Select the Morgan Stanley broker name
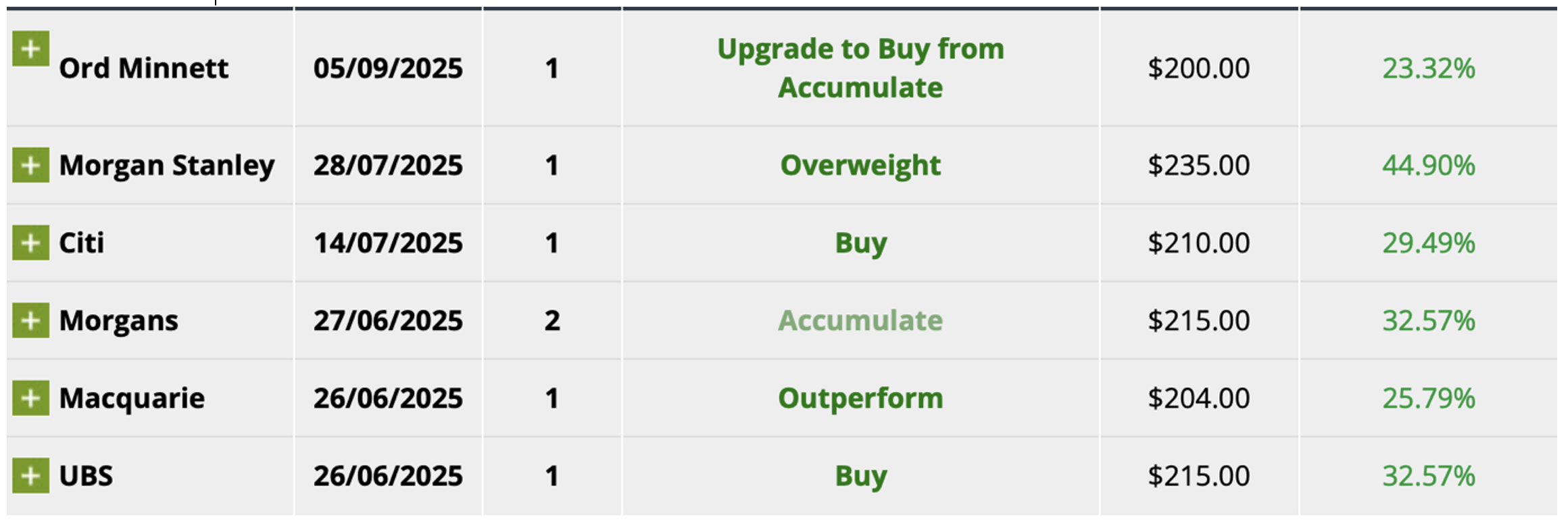1568x526 pixels. pyautogui.click(x=167, y=166)
